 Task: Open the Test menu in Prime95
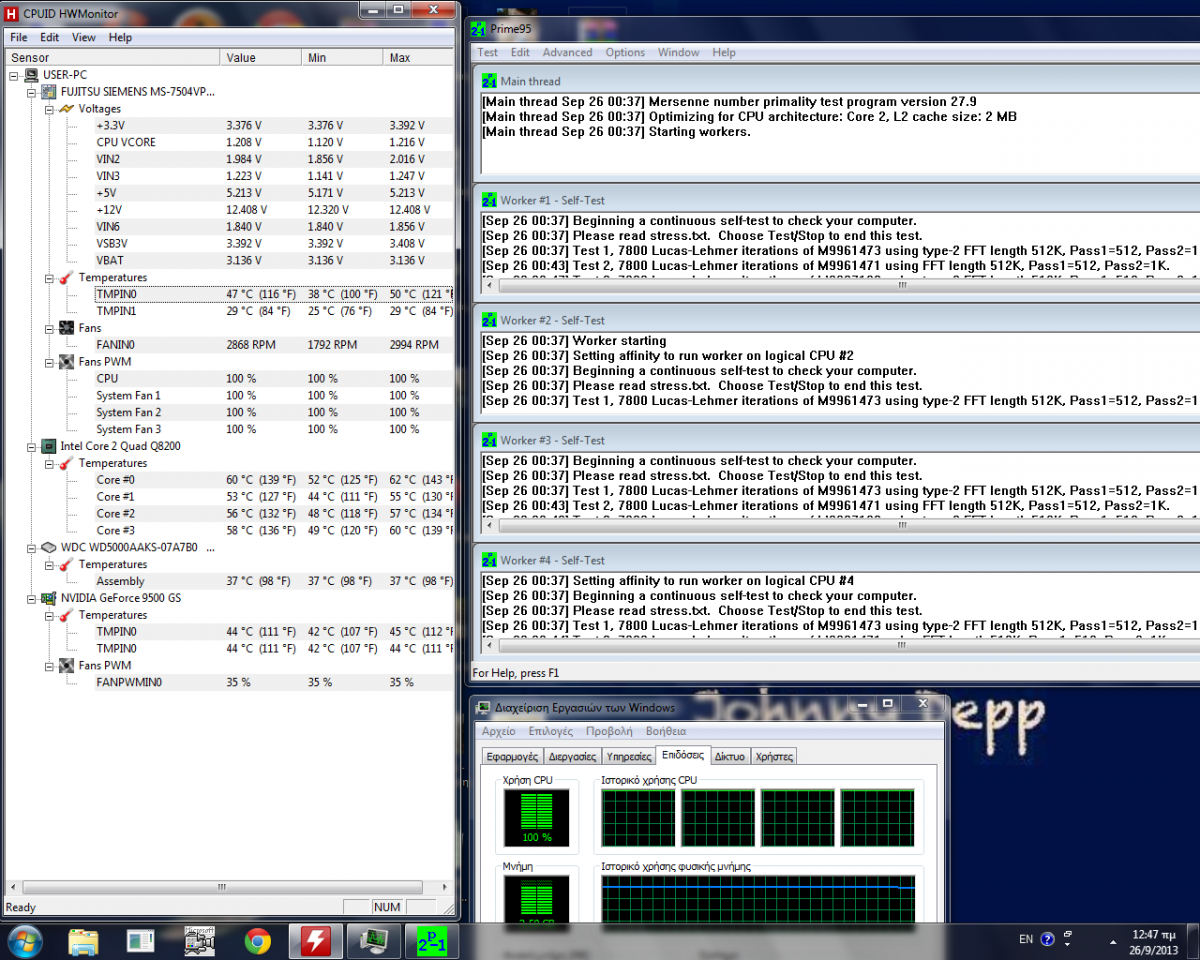click(x=487, y=52)
